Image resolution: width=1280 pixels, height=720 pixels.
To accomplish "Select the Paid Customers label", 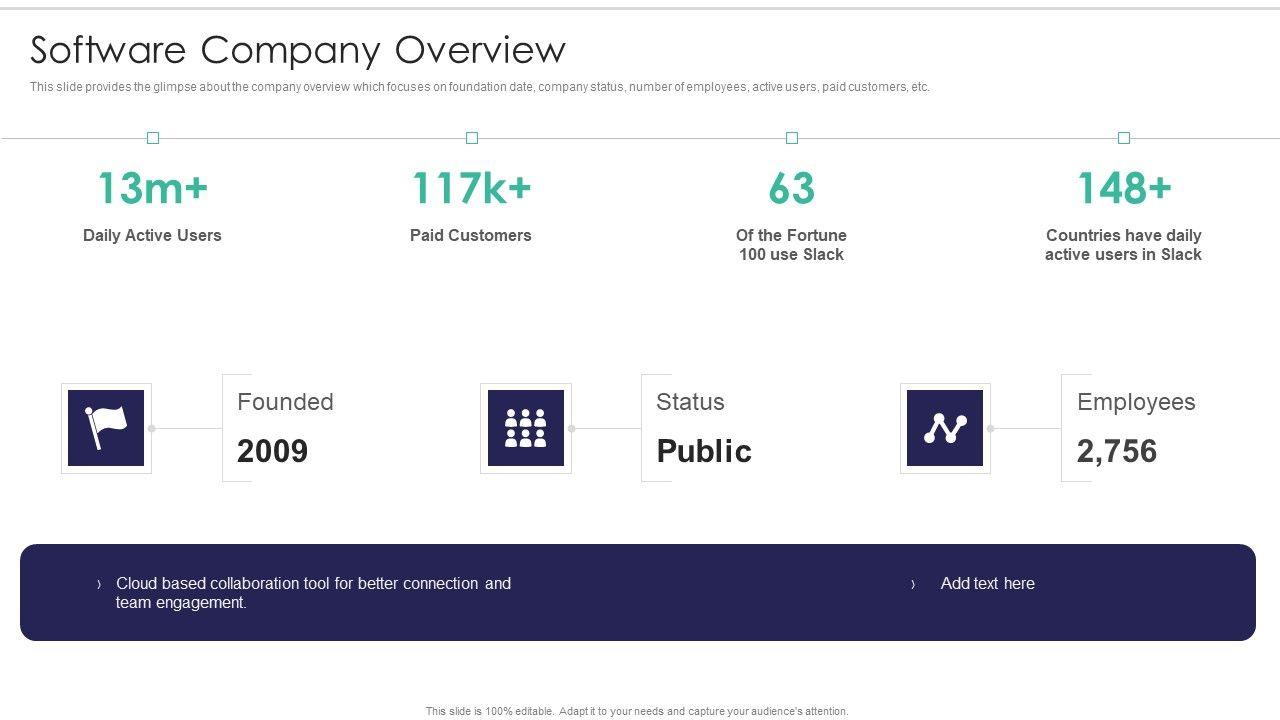I will click(x=471, y=235).
